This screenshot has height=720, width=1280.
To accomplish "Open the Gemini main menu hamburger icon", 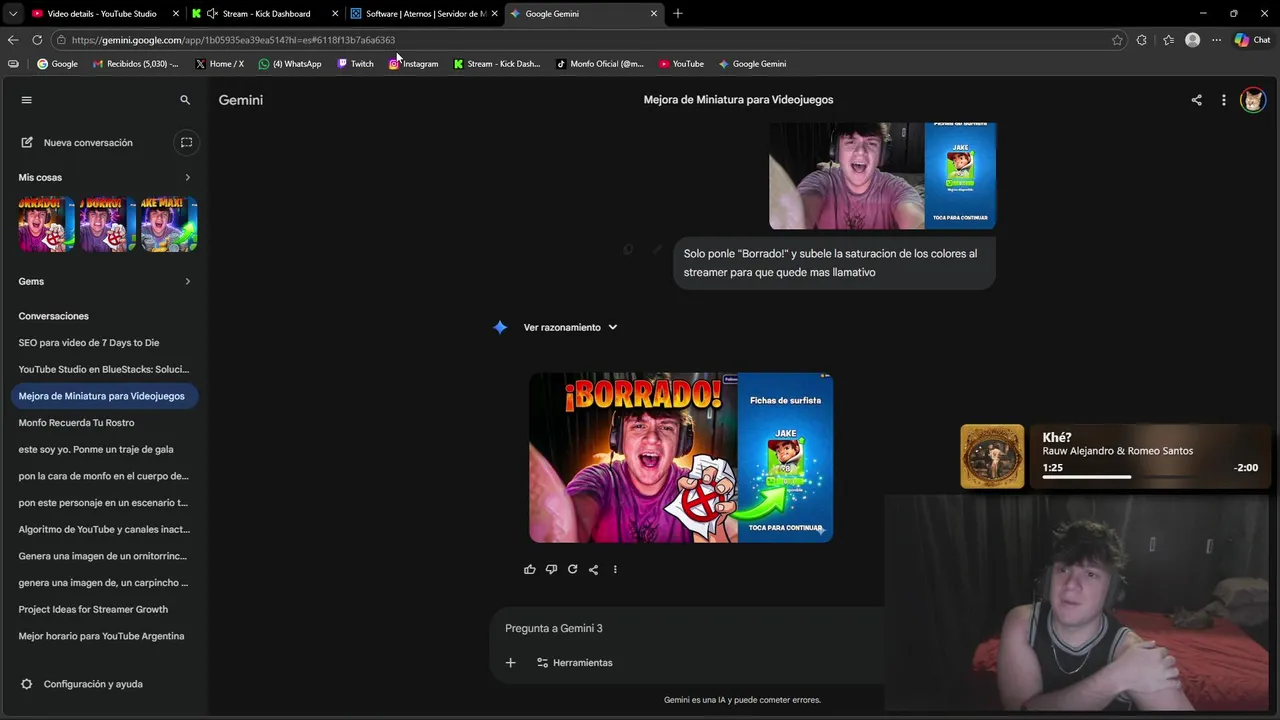I will pos(27,100).
